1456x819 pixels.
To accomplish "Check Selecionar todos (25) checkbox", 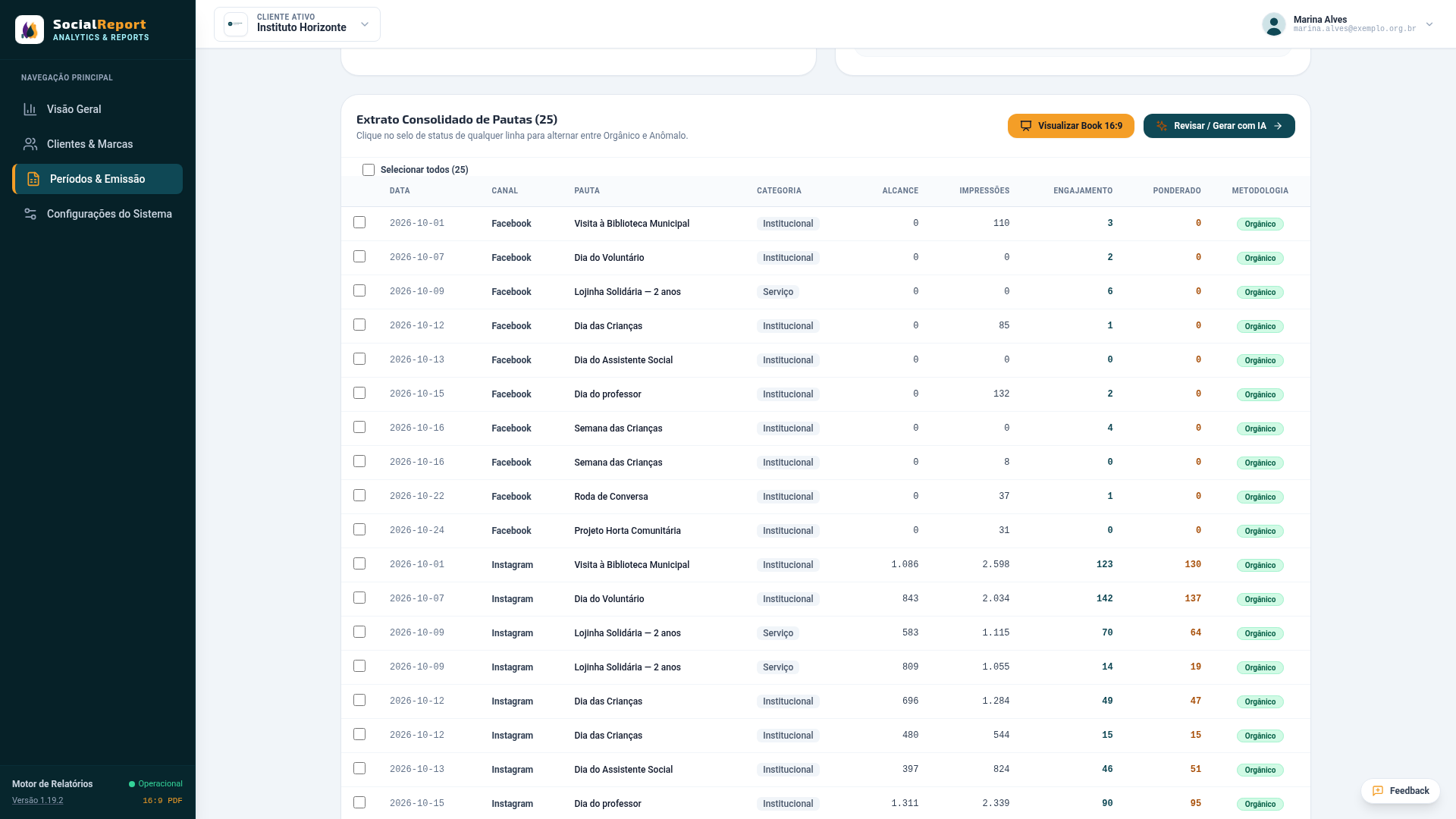I will click(x=369, y=170).
